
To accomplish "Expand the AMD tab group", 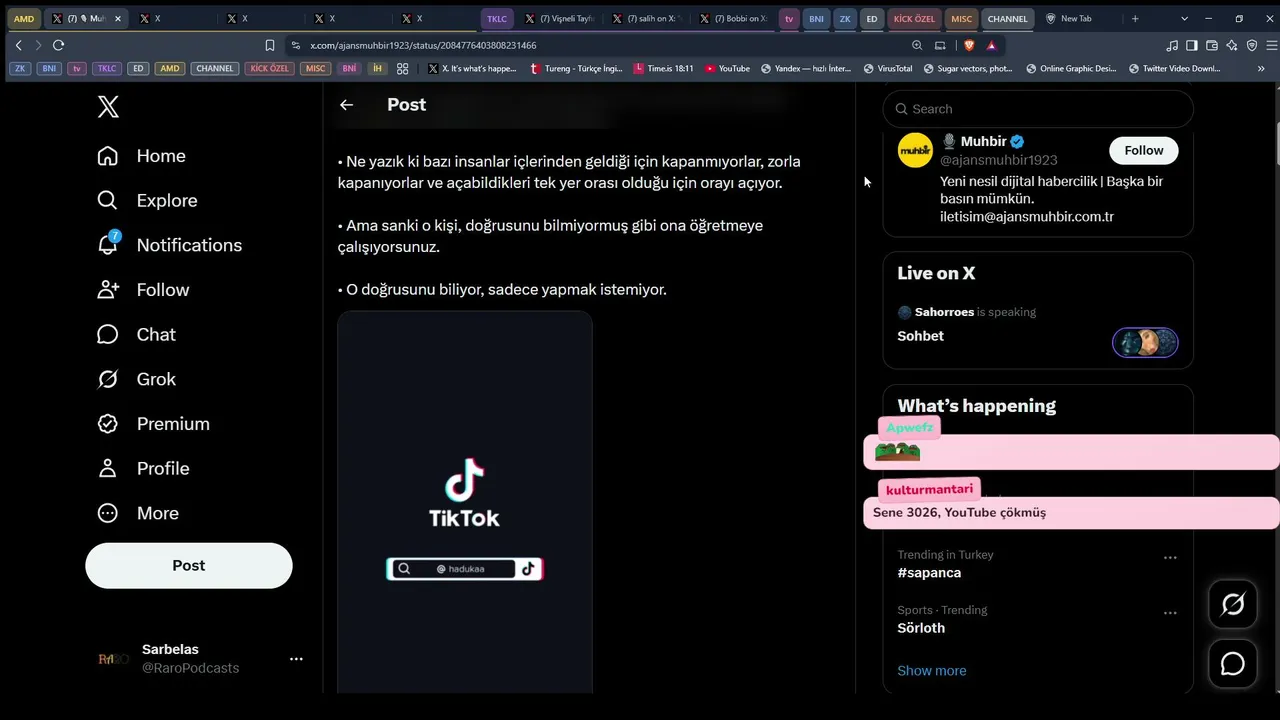I will tap(24, 18).
